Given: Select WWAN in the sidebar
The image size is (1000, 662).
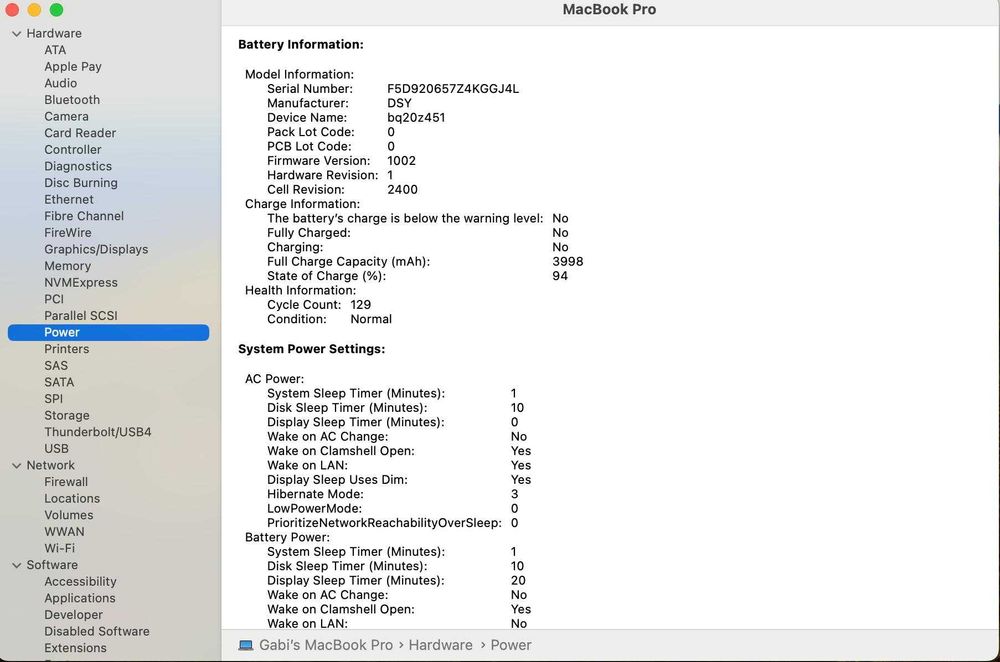Looking at the screenshot, I should click(64, 531).
